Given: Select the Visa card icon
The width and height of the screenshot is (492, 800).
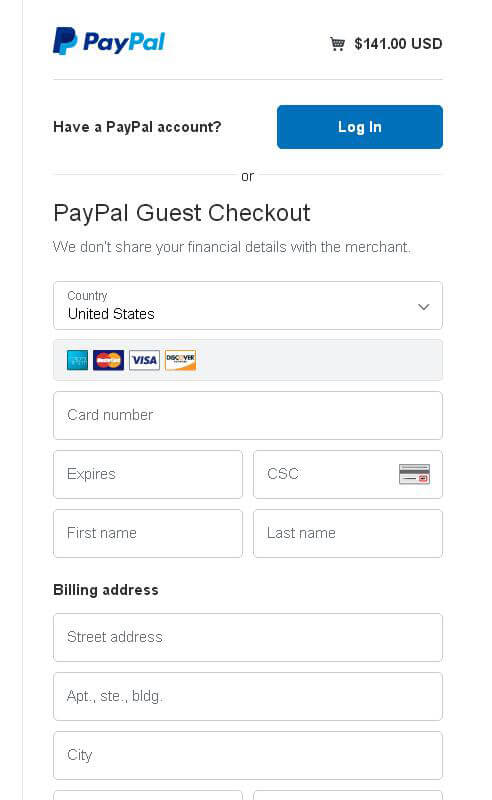Looking at the screenshot, I should 144,360.
